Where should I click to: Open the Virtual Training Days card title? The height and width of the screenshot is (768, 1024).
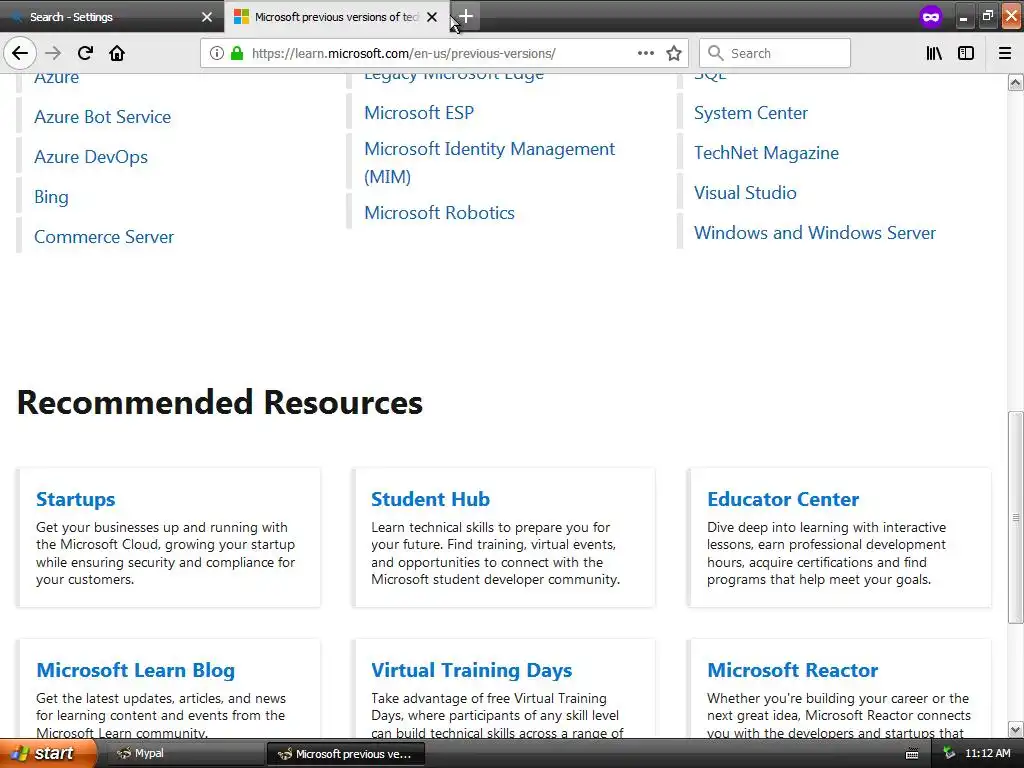pyautogui.click(x=472, y=670)
